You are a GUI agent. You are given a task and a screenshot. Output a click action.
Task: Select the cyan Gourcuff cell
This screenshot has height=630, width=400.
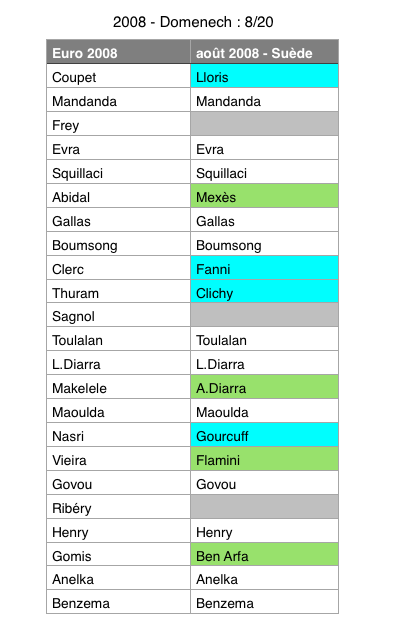tap(264, 435)
